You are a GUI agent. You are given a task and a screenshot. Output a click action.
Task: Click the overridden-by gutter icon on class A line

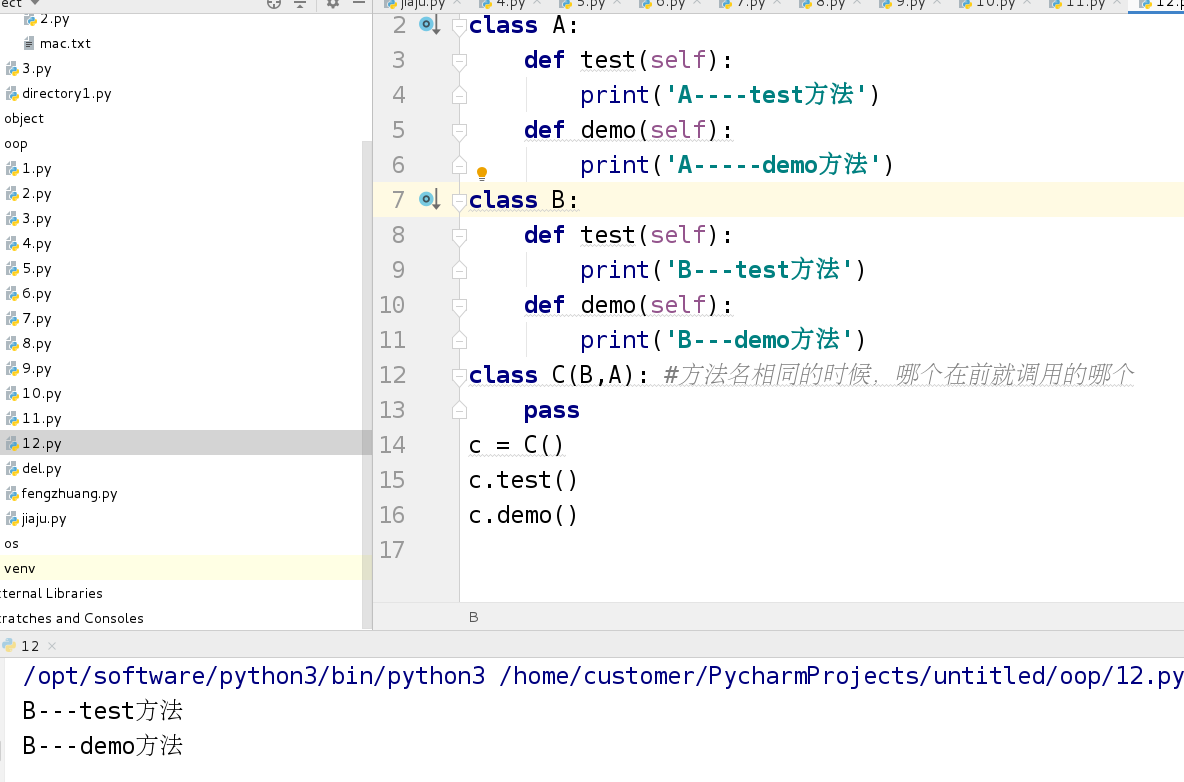tap(430, 25)
